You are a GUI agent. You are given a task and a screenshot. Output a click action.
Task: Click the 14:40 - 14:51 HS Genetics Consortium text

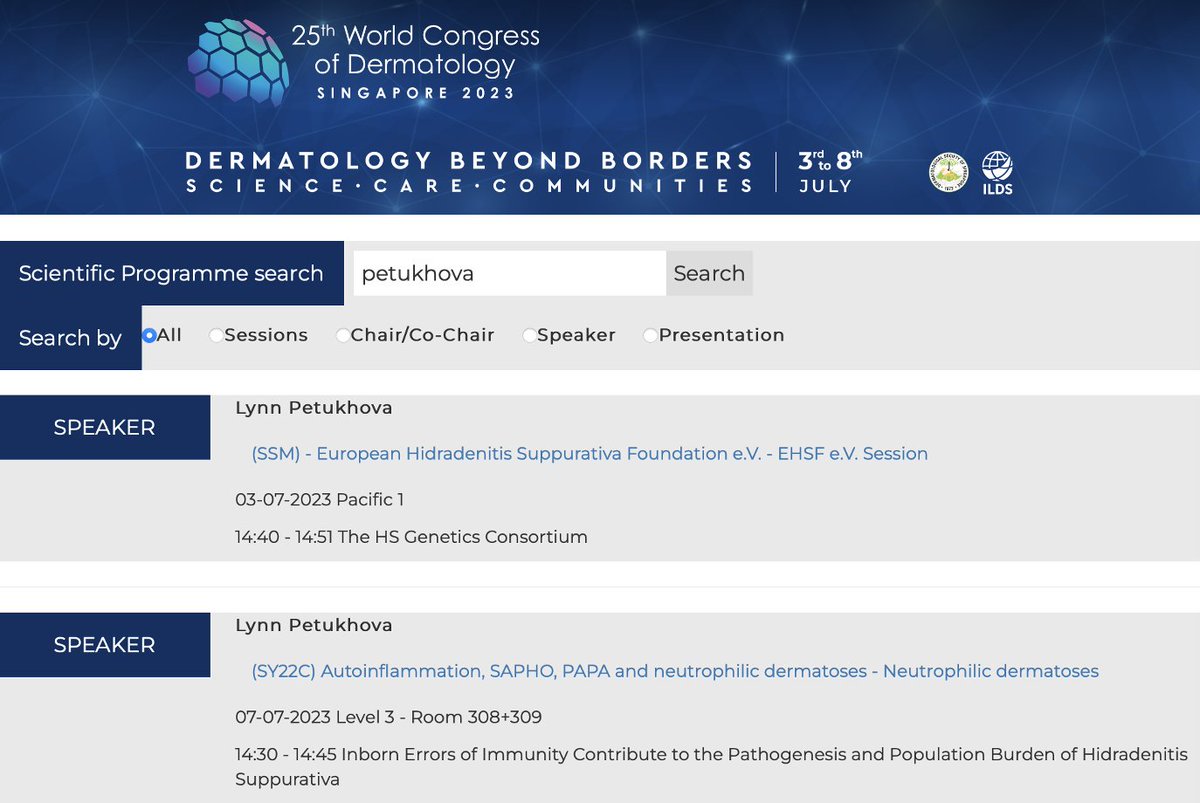click(411, 537)
